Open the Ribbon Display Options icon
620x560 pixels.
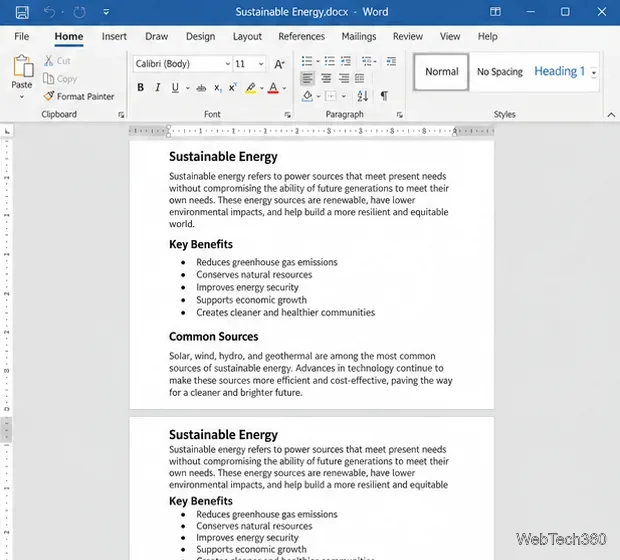495,12
